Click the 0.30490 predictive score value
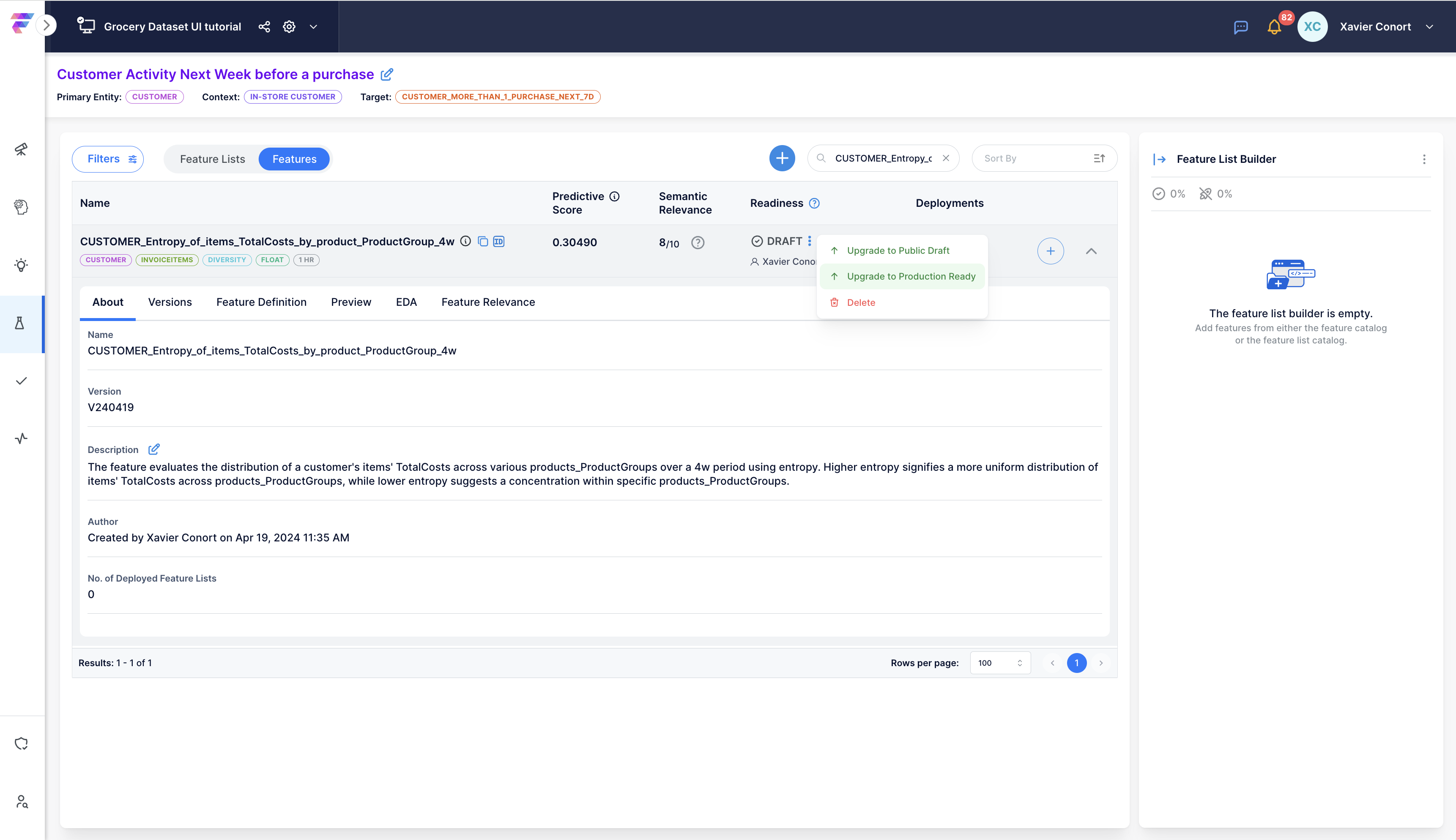The width and height of the screenshot is (1456, 840). 575,242
